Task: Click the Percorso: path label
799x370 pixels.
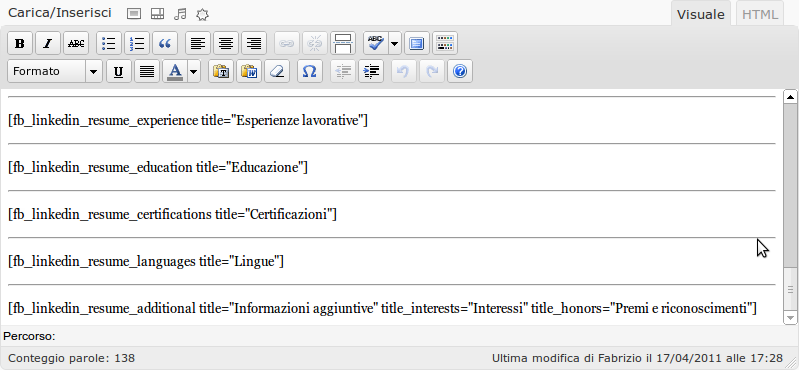Action: click(29, 336)
